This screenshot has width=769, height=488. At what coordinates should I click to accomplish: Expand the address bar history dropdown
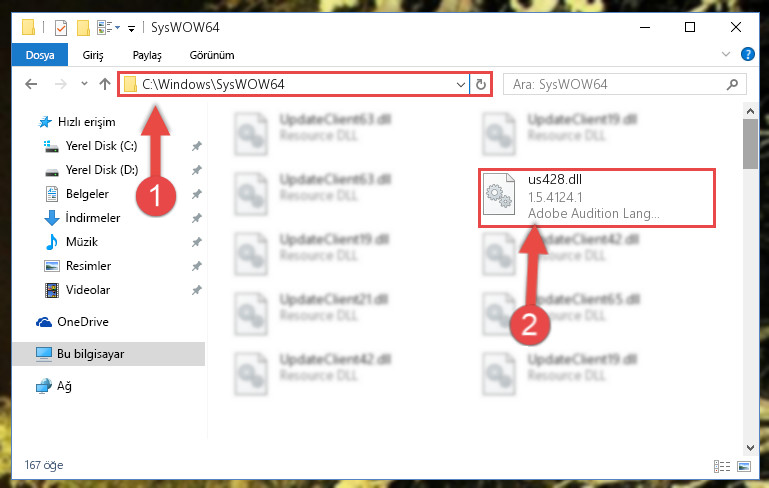(461, 84)
